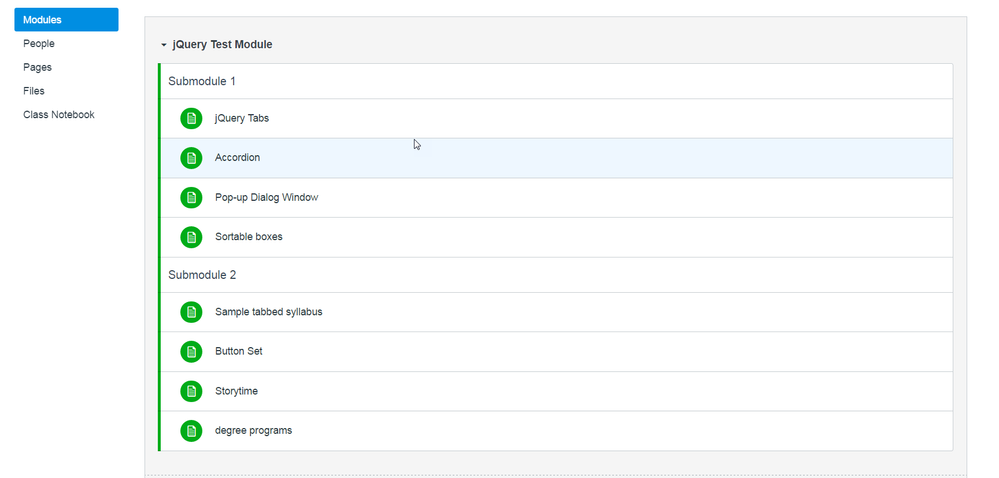Click the page icon beside Accordion
Viewport: 999px width, 478px height.
point(191,158)
